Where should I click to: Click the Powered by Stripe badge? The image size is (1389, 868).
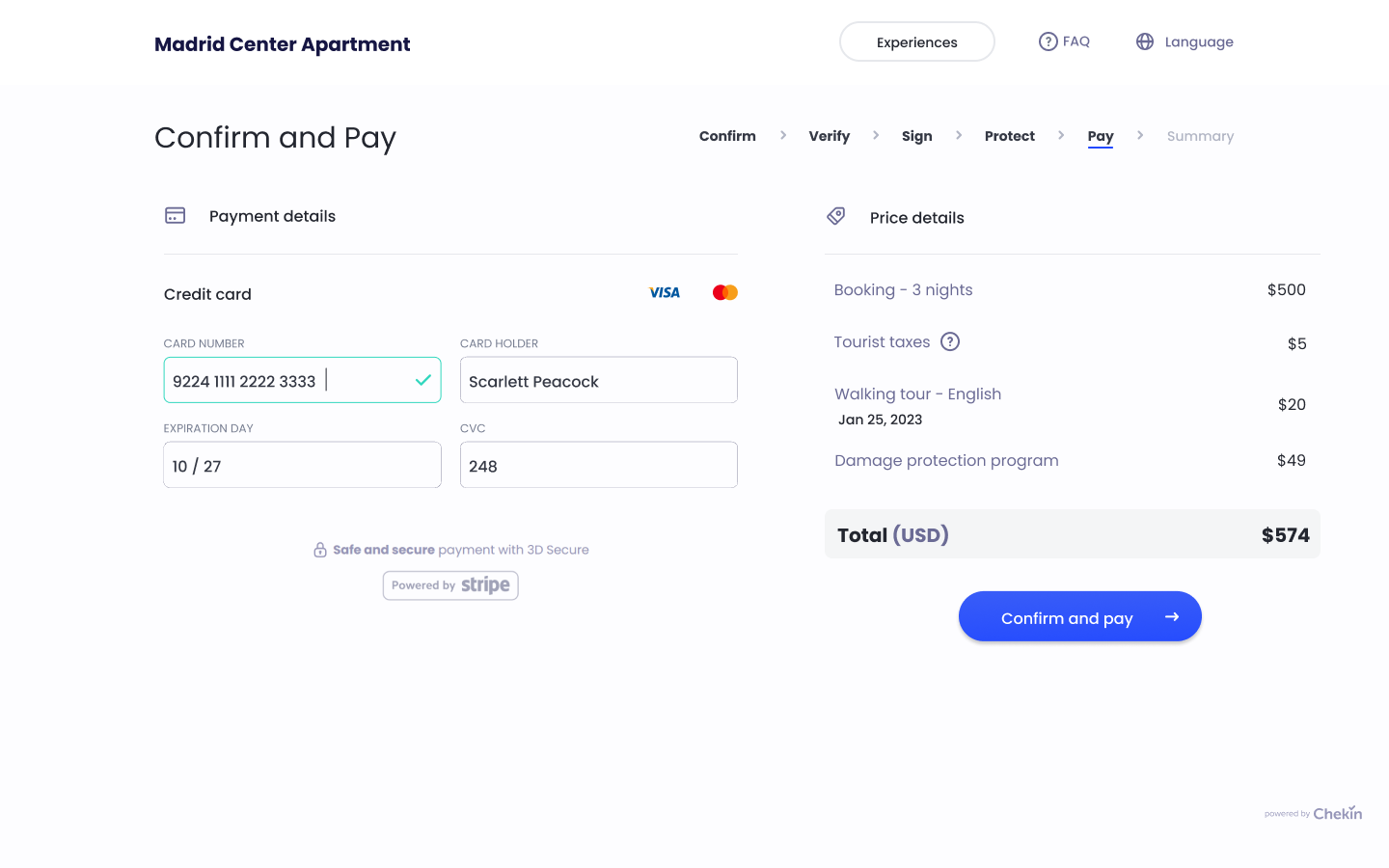click(x=450, y=585)
